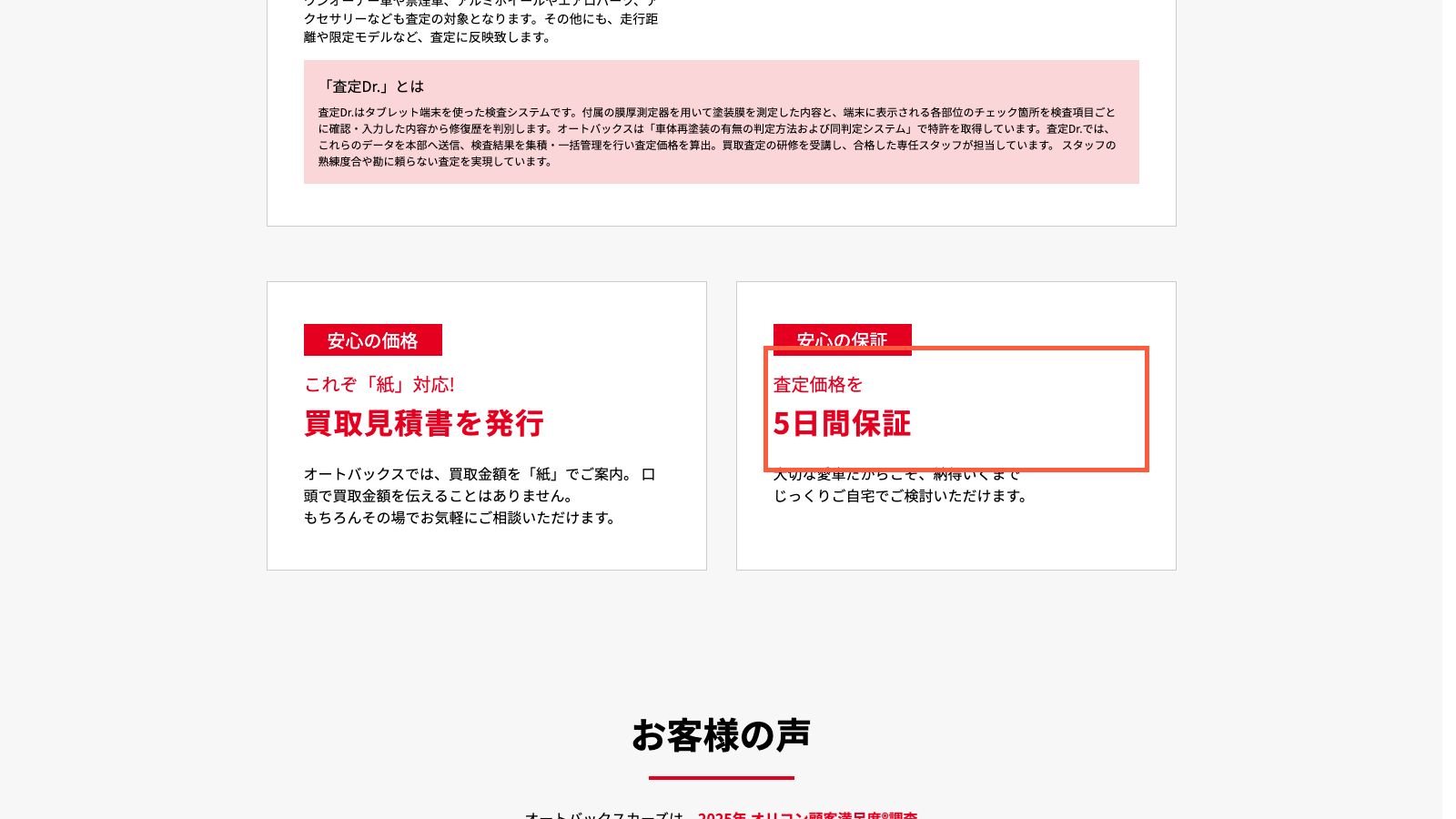Click the 査定価格を red subtitle
The width and height of the screenshot is (1456, 819).
point(818,384)
